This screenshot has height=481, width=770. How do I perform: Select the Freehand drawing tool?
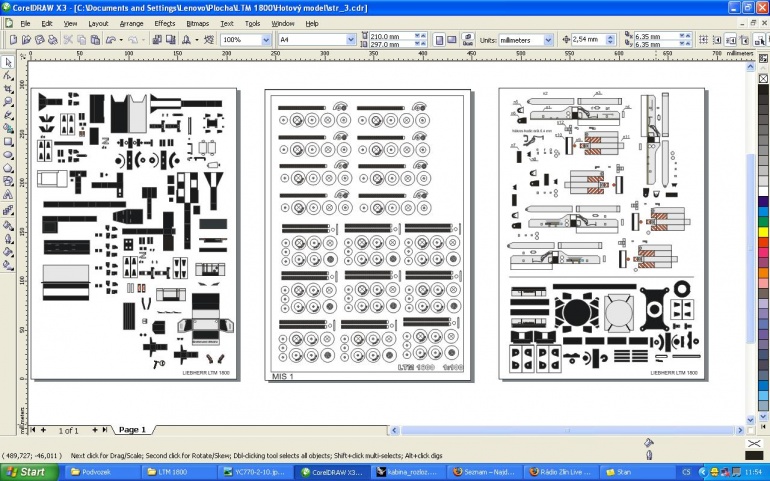[x=8, y=115]
